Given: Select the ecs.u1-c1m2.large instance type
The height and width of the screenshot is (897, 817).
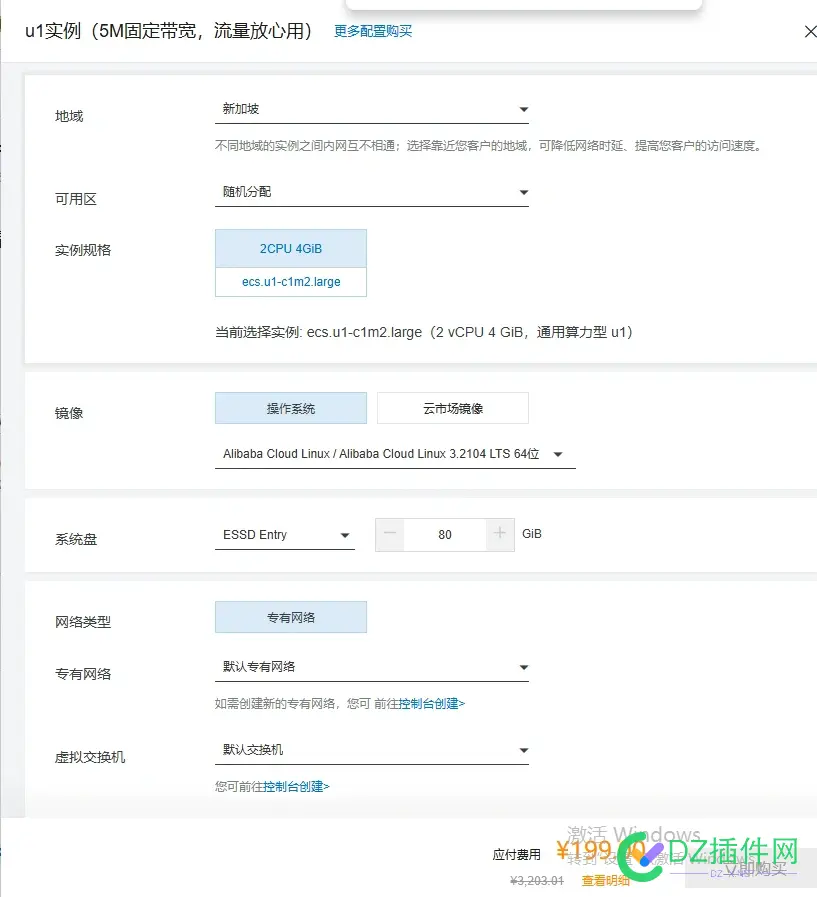Looking at the screenshot, I should pyautogui.click(x=290, y=282).
